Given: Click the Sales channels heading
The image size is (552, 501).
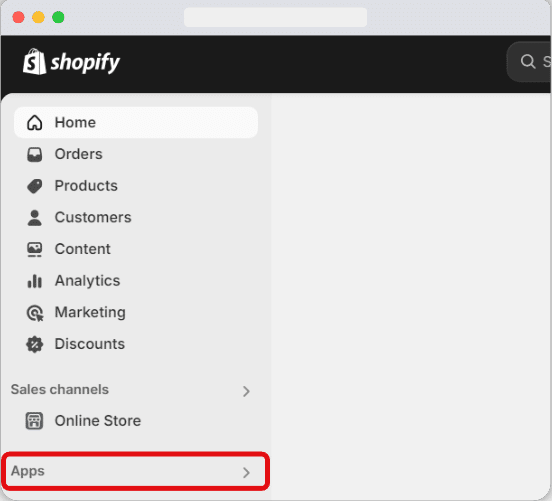Looking at the screenshot, I should click(59, 390).
